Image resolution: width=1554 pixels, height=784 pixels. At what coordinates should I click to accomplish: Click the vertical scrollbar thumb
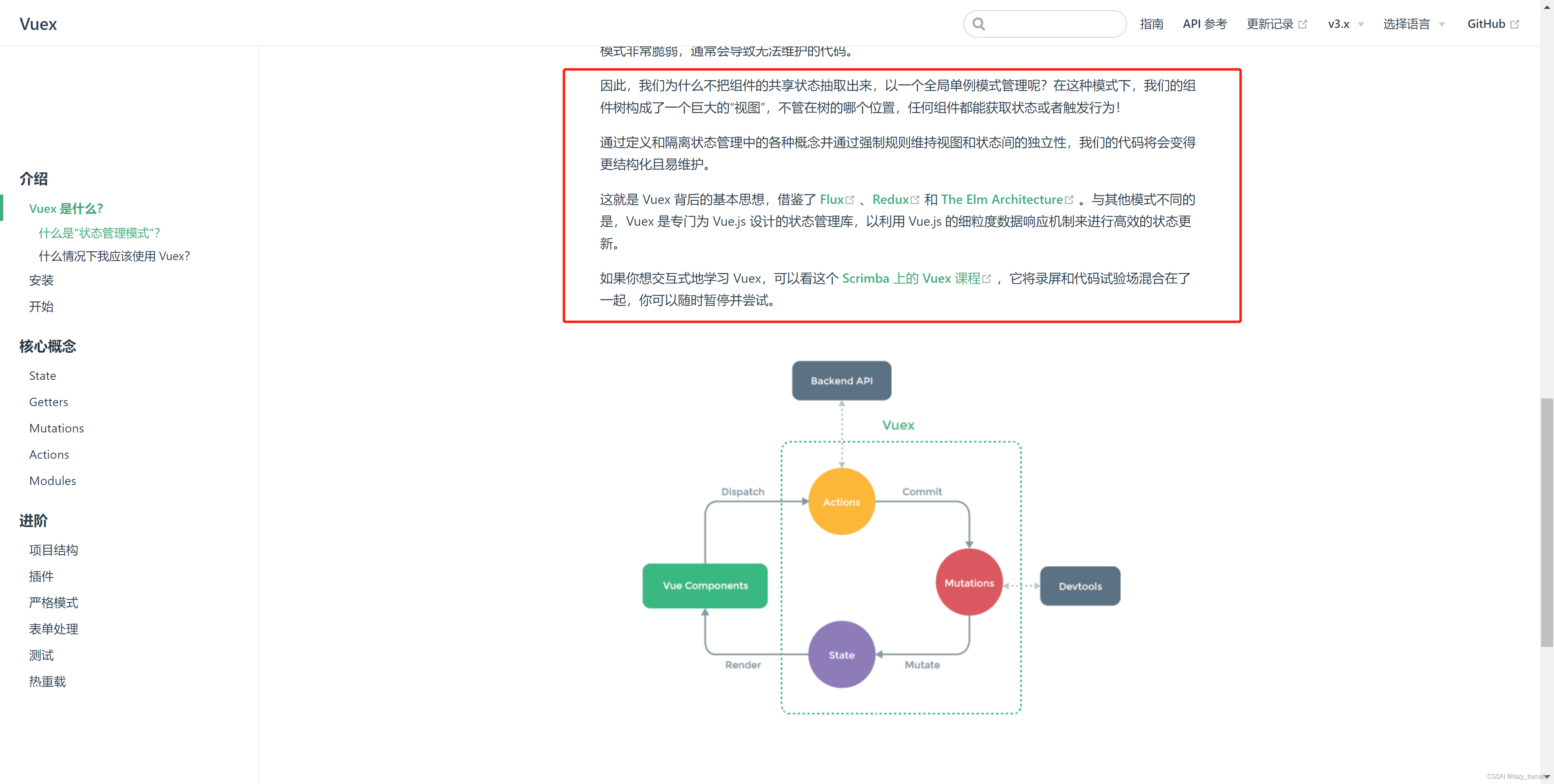pyautogui.click(x=1547, y=522)
